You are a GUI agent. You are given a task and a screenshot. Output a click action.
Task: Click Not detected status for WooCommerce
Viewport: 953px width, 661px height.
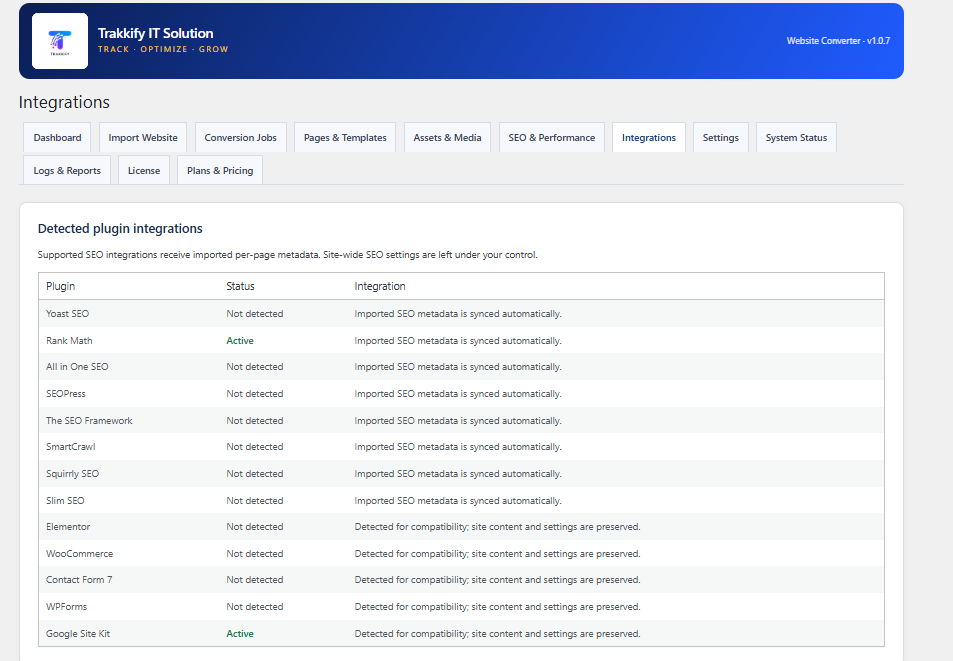point(255,553)
